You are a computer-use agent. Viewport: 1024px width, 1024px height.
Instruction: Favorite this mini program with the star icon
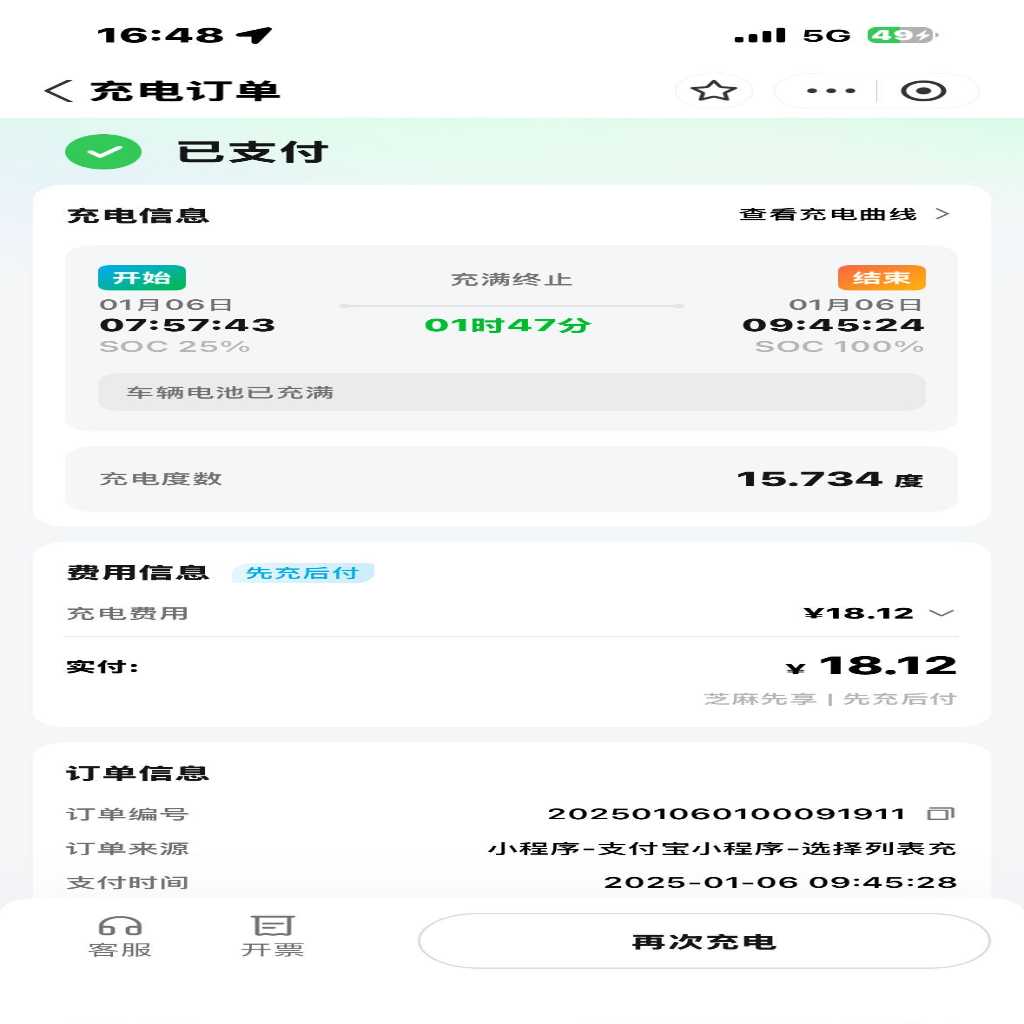click(x=713, y=91)
